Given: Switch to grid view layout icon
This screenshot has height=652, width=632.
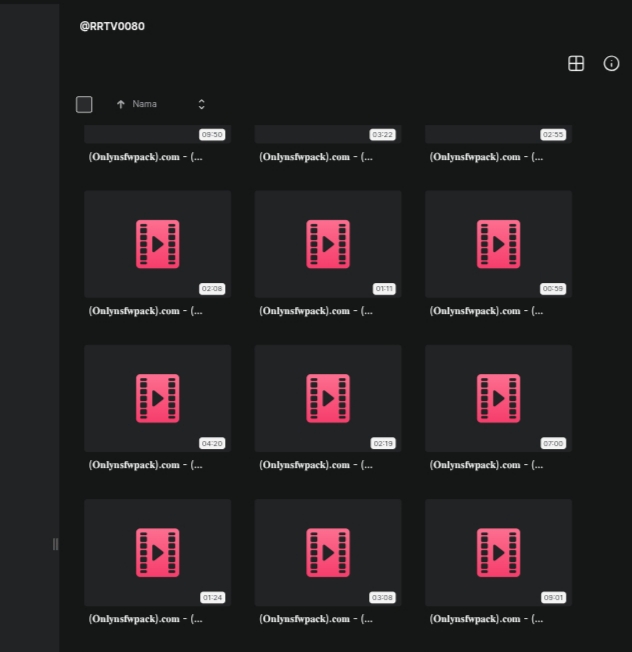Looking at the screenshot, I should (x=576, y=64).
